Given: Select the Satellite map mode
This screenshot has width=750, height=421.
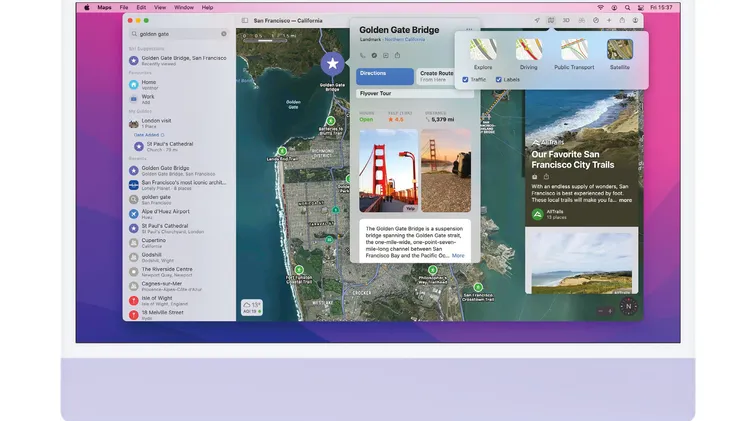Looking at the screenshot, I should point(619,55).
